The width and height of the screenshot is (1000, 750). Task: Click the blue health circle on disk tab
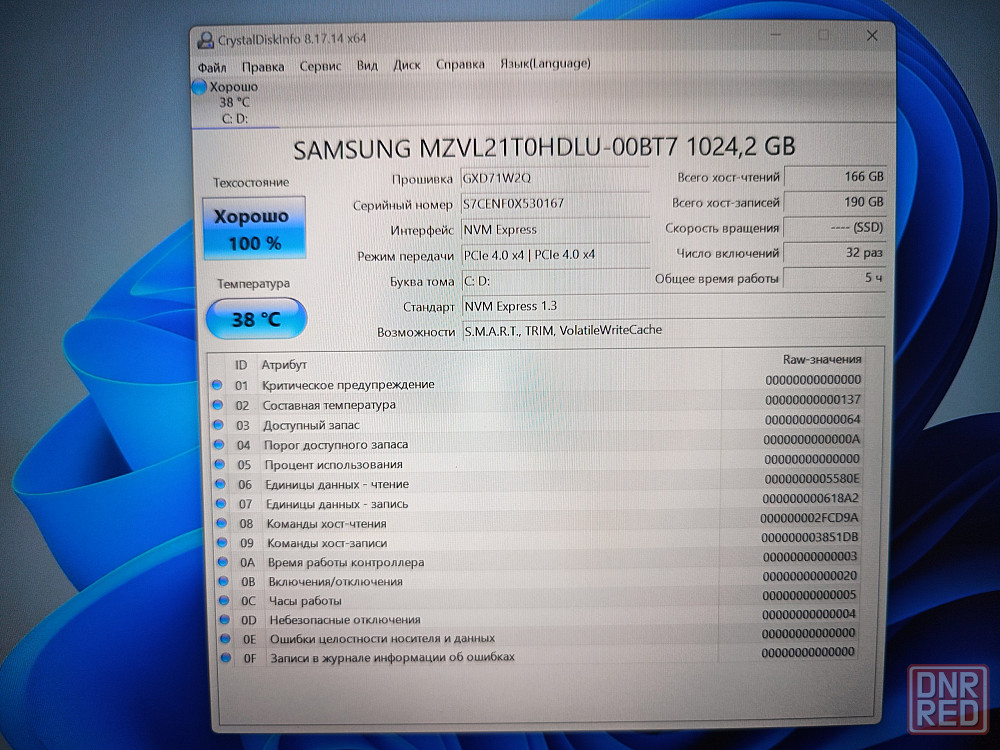coord(199,87)
